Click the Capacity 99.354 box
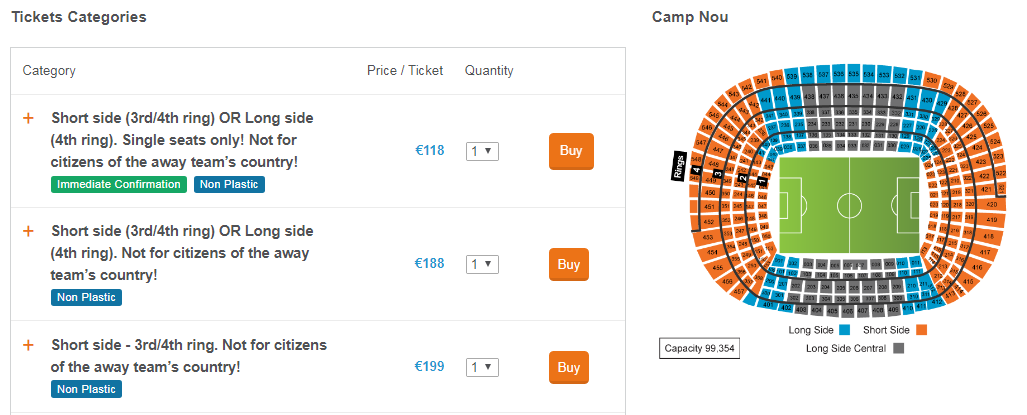Screen dimensions: 1027x415 tap(699, 348)
